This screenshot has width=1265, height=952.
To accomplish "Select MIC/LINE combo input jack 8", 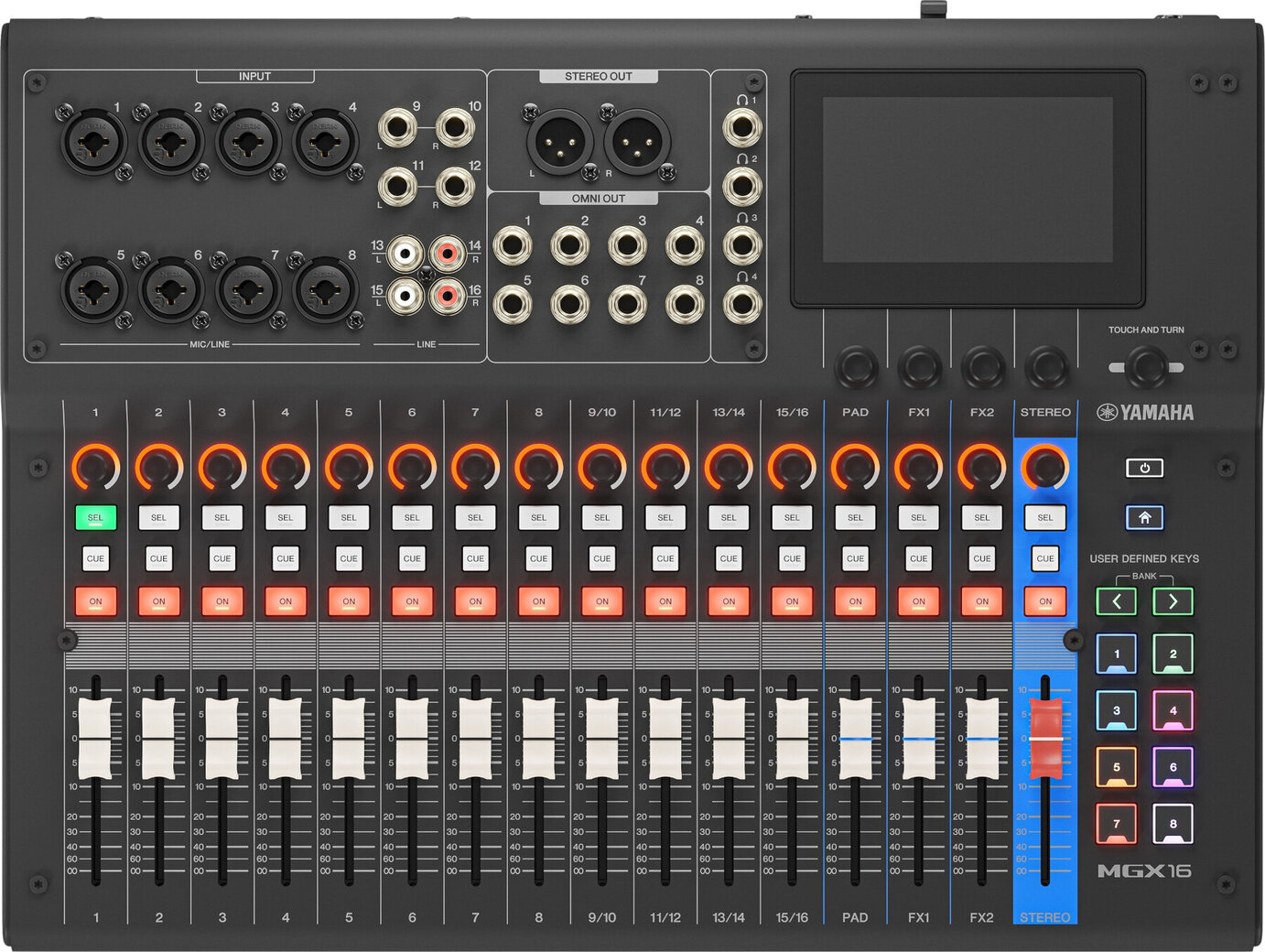I will click(325, 289).
